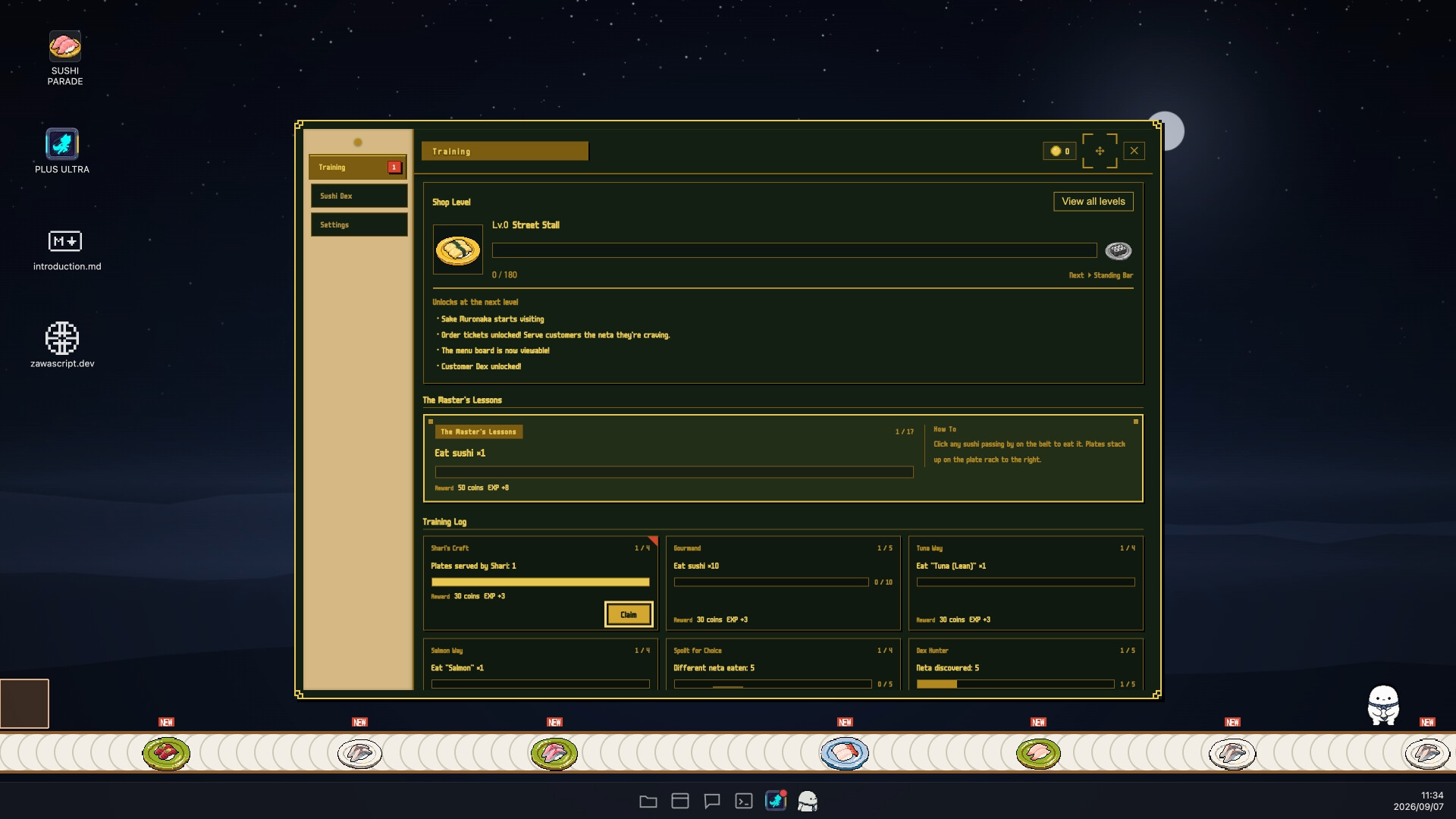Click the '0 / 180' EXP counter
The width and height of the screenshot is (1456, 819).
504,275
